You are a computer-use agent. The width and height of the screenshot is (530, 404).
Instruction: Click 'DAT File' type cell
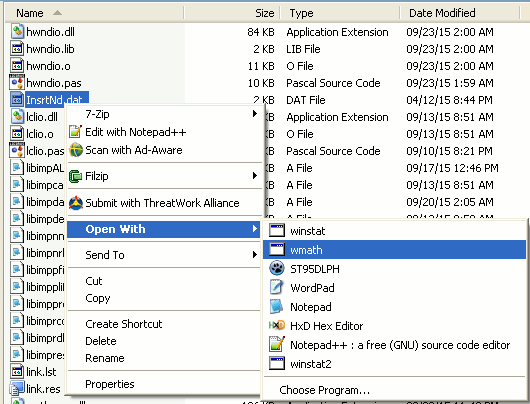(306, 100)
